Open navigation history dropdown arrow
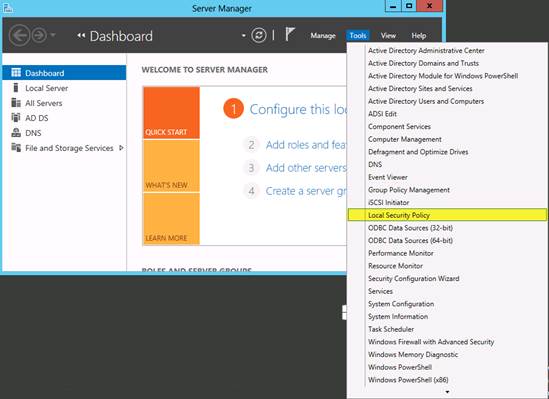This screenshot has width=549, height=399. coord(53,35)
